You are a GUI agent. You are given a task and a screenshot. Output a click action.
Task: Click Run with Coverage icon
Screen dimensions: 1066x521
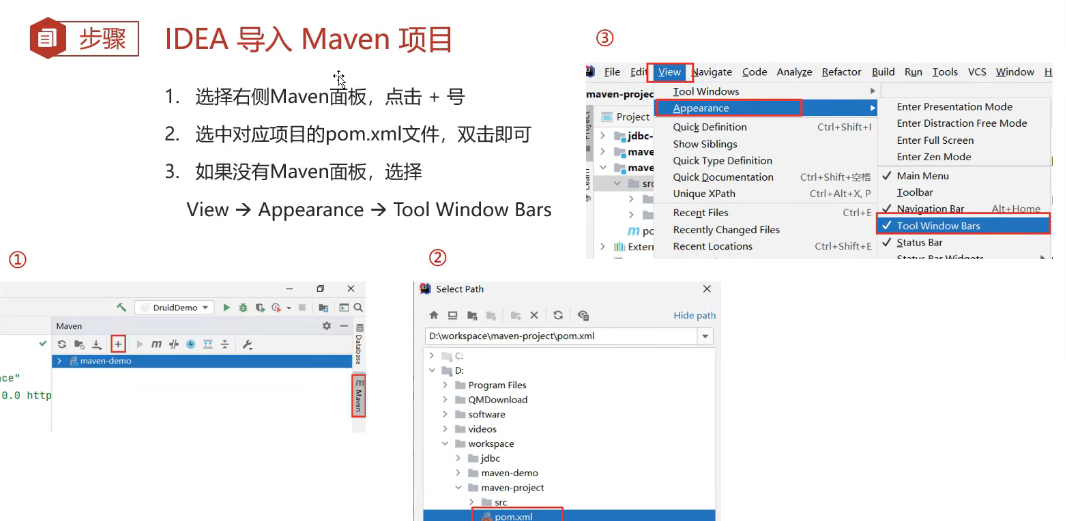260,307
